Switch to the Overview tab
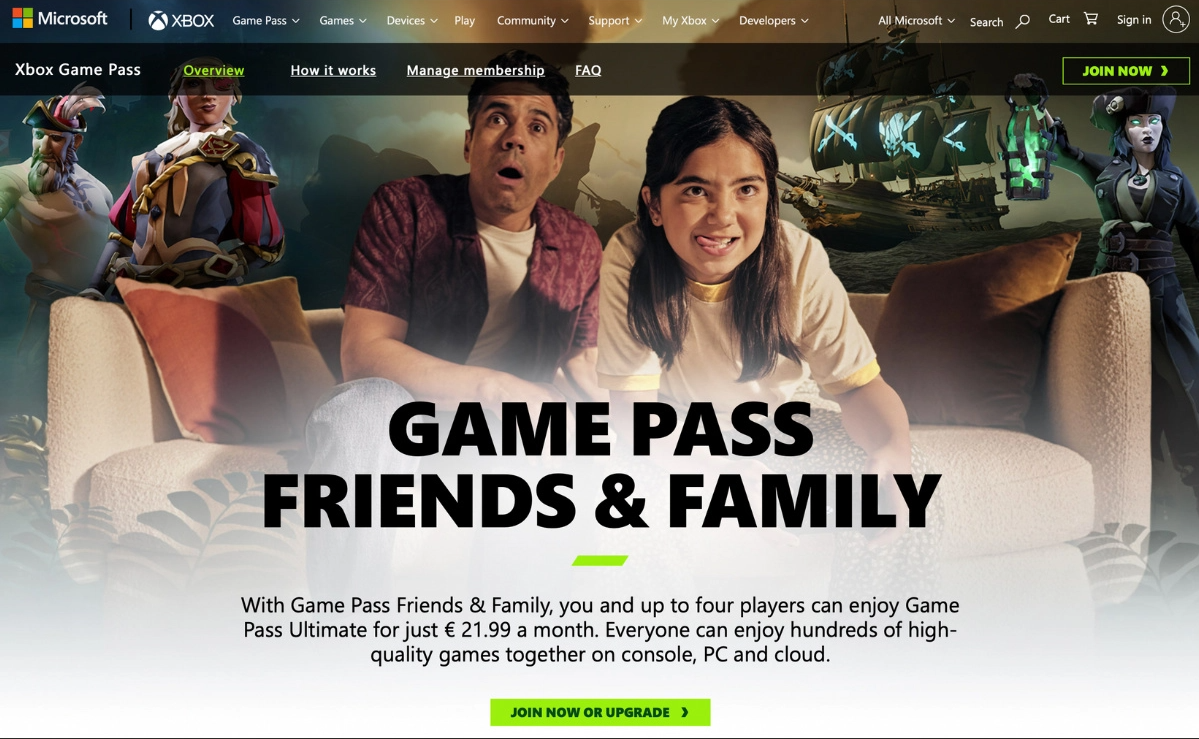Screen dimensions: 1199x739 pos(213,70)
